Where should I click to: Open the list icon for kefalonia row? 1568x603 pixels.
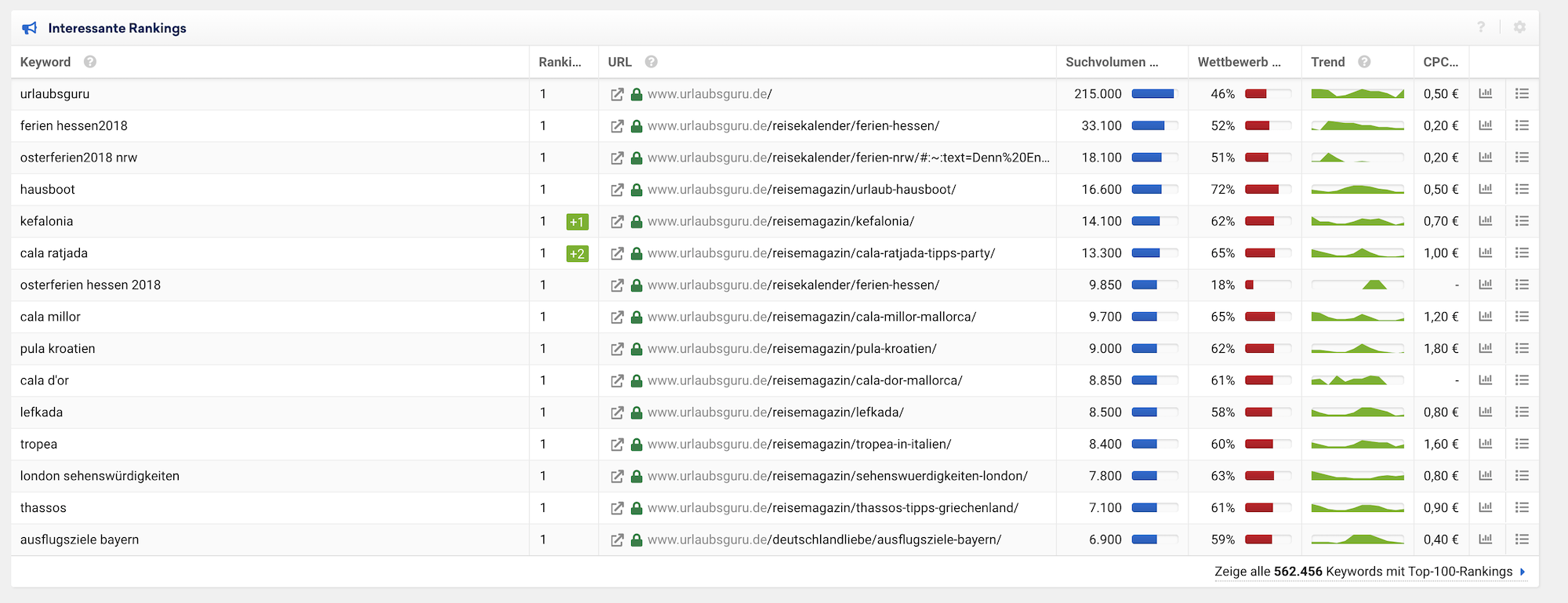[x=1522, y=221]
